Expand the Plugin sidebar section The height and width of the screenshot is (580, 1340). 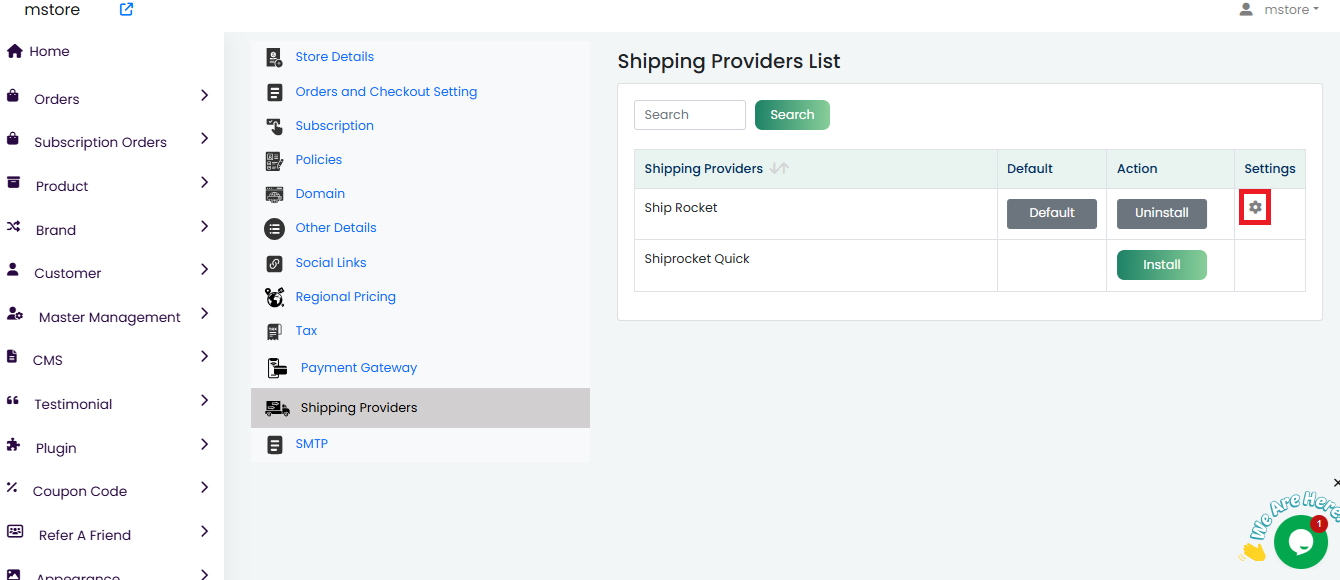(x=204, y=445)
